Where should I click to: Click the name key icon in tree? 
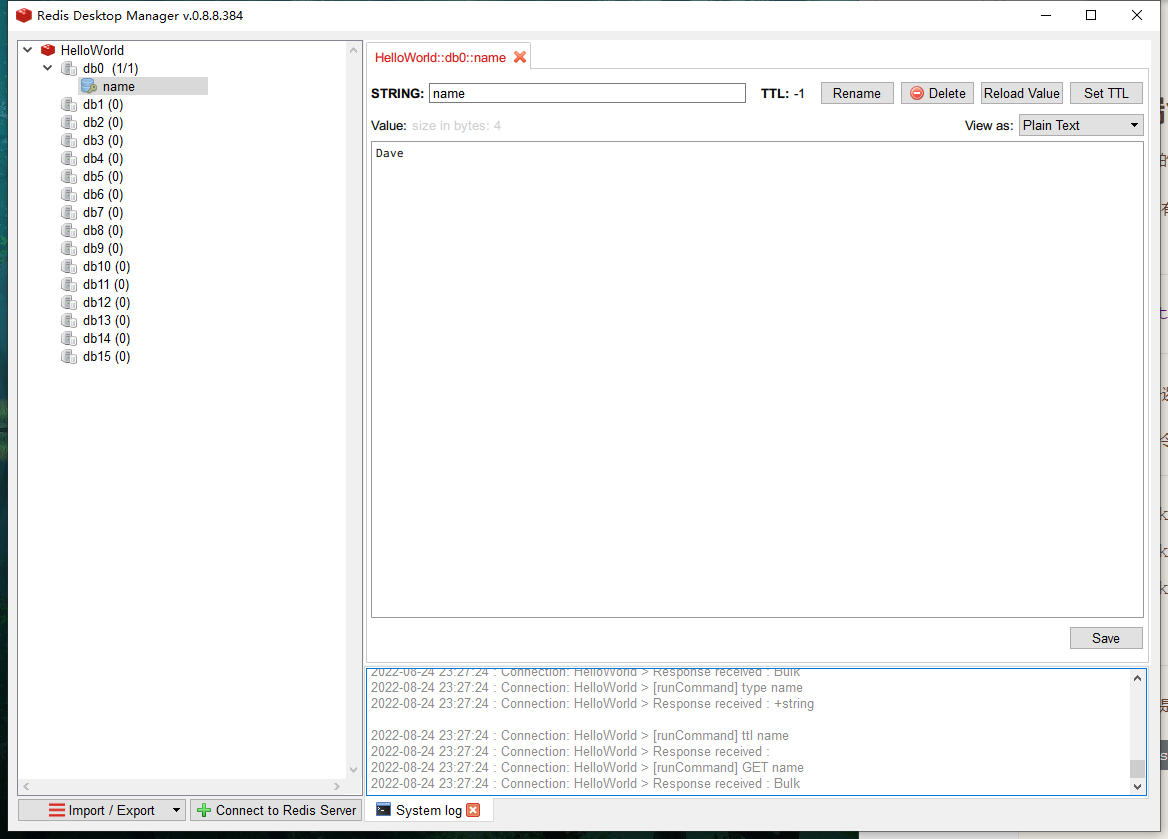coord(89,86)
